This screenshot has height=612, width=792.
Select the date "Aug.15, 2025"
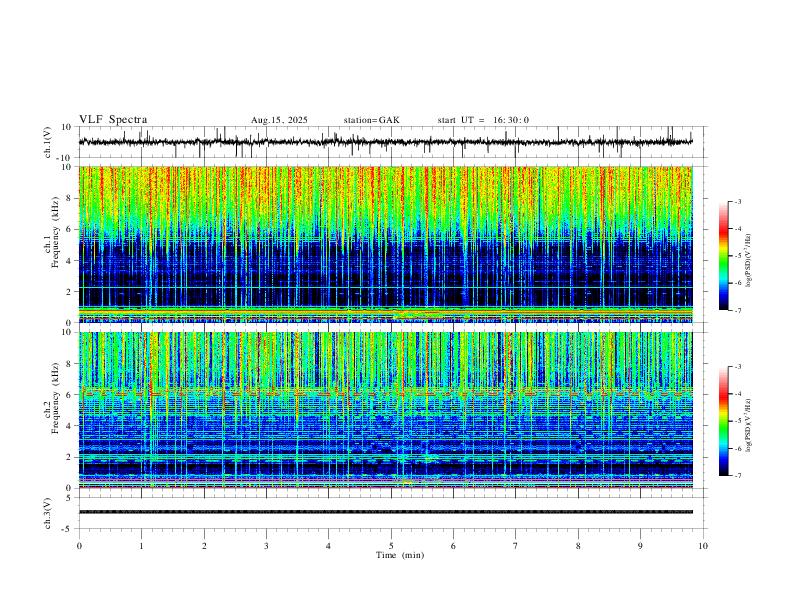point(279,120)
